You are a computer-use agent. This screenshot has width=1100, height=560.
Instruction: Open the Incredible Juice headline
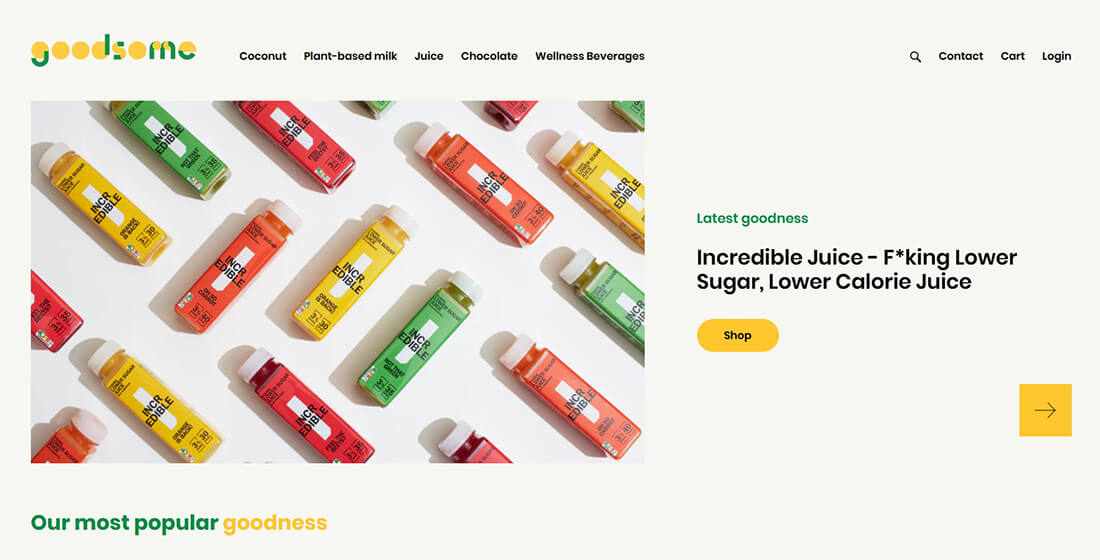pos(857,269)
